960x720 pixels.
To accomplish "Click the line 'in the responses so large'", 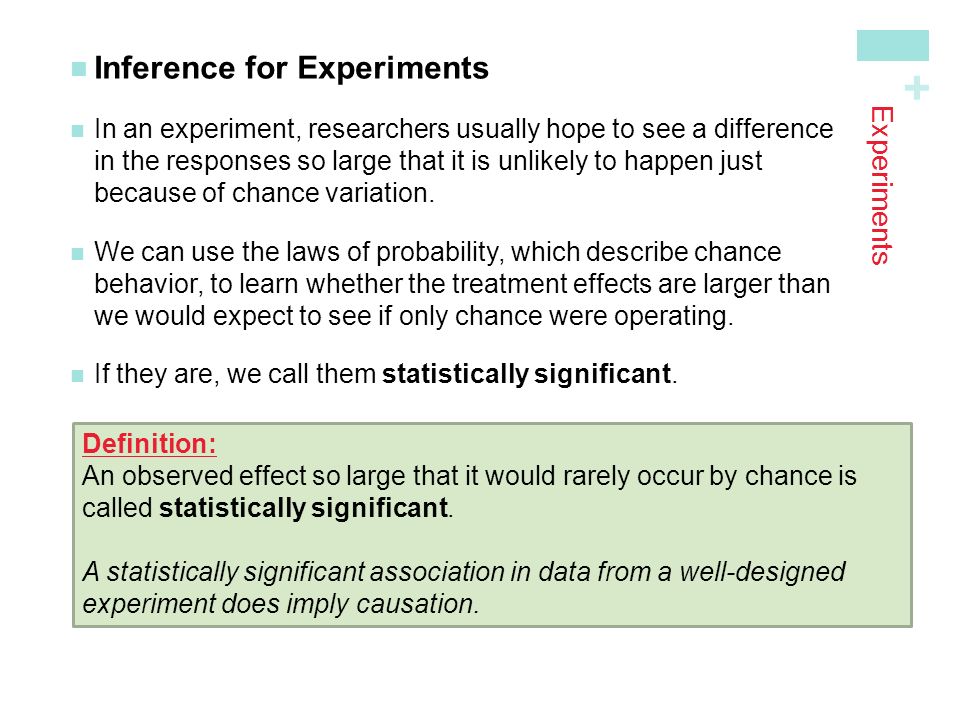I will 428,162.
